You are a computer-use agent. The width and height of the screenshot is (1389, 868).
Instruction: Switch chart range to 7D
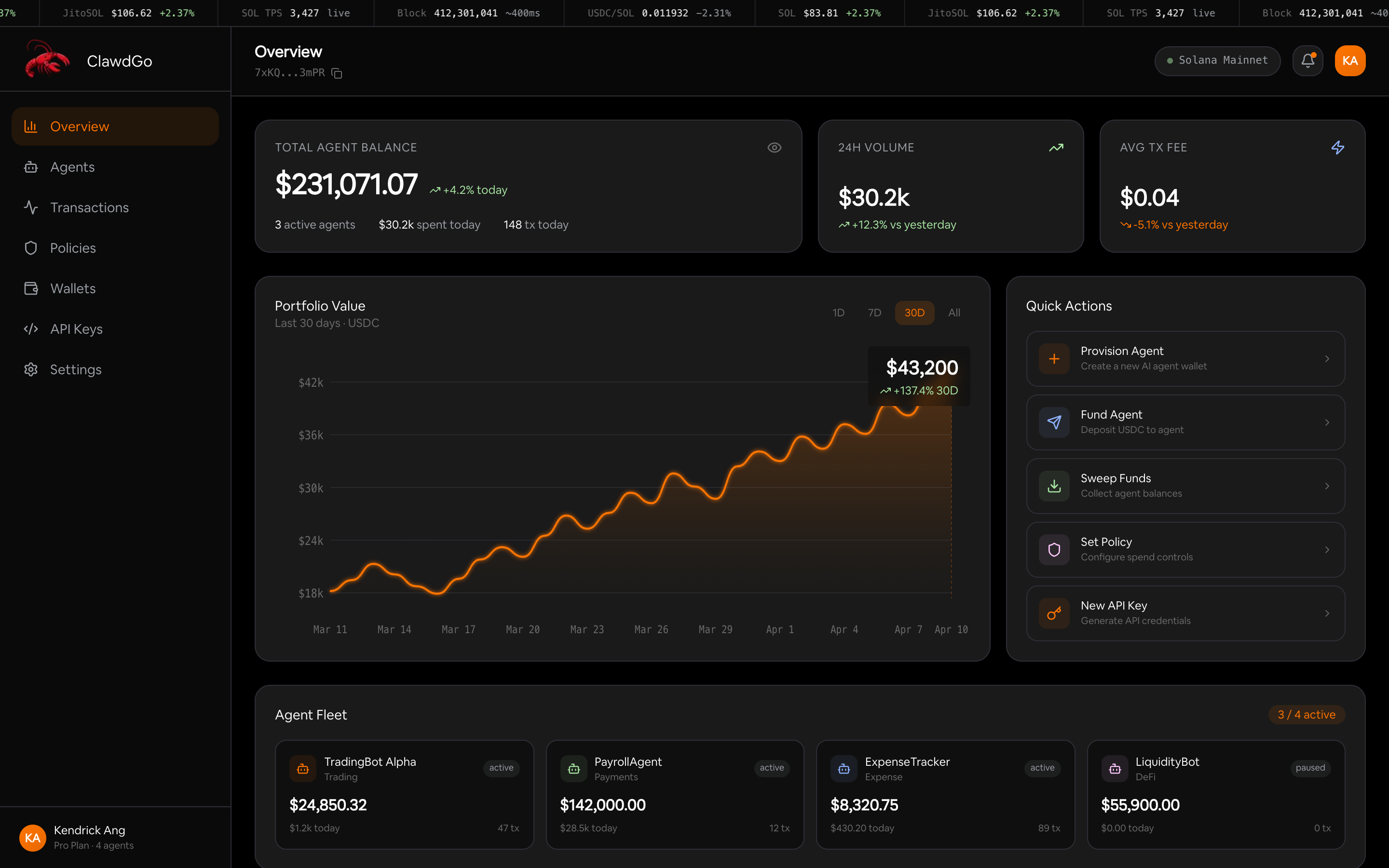[874, 313]
